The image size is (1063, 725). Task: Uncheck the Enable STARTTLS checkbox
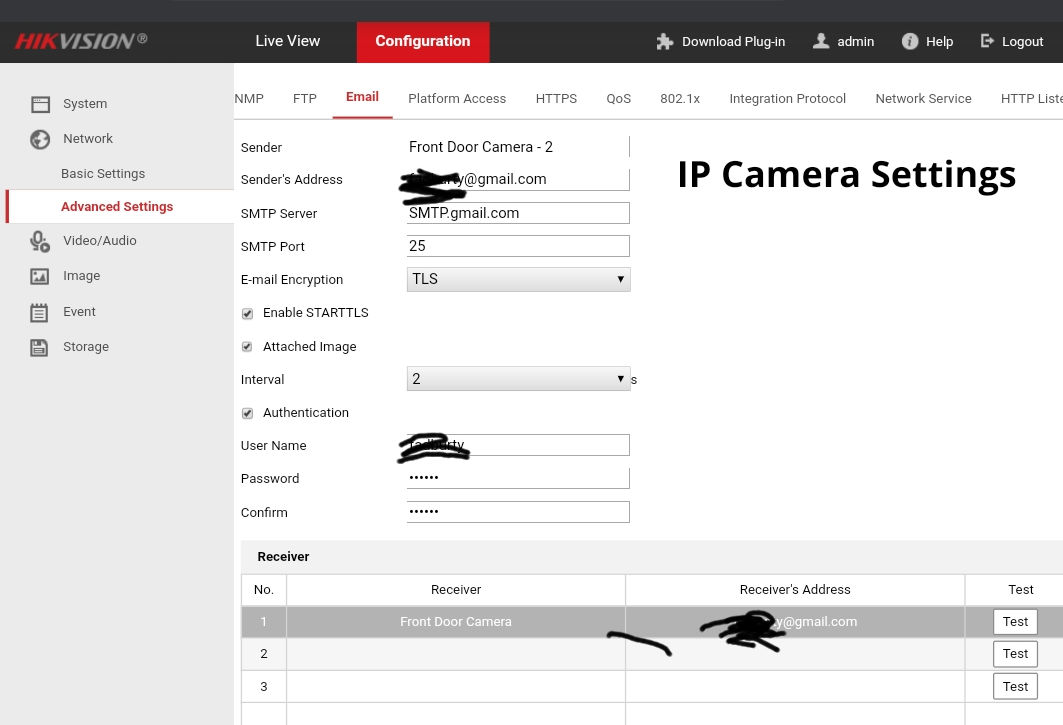[x=248, y=314]
